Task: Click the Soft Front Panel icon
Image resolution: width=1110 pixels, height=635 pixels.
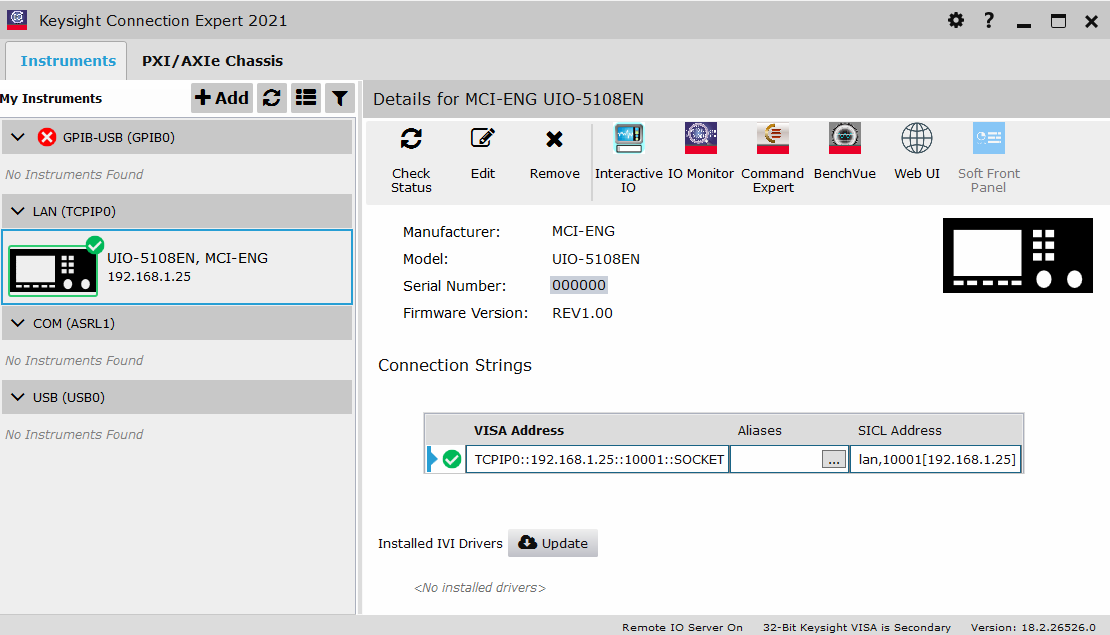Action: 989,139
